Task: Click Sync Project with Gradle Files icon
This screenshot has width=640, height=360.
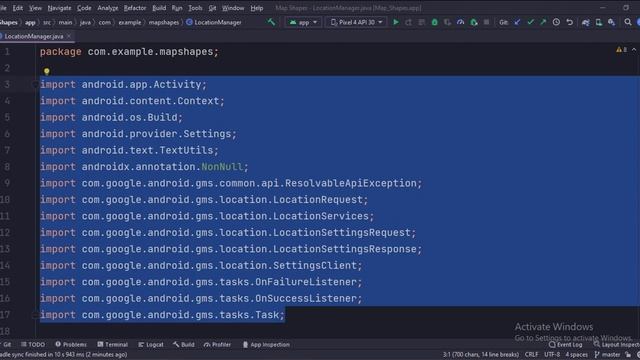Action: pos(586,22)
